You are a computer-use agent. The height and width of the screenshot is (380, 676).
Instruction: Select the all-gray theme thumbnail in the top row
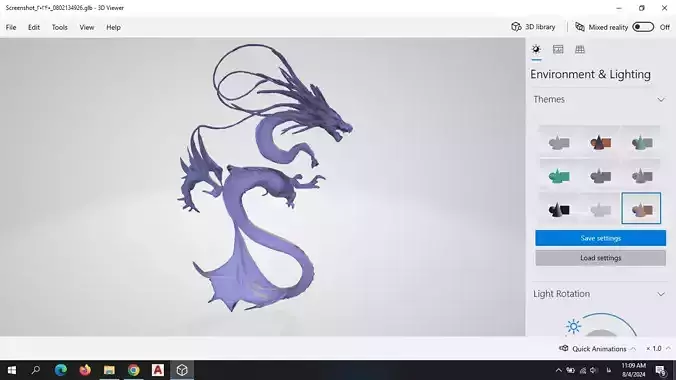click(559, 142)
